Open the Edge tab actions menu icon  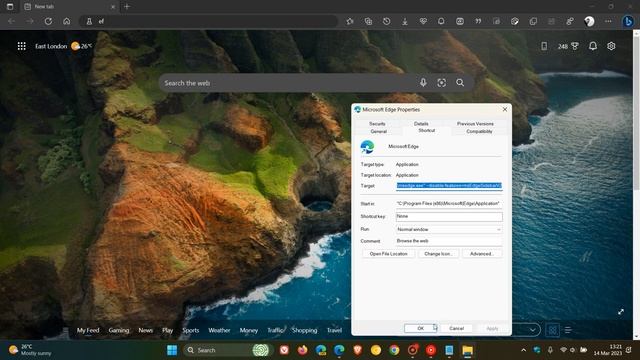pyautogui.click(x=10, y=7)
